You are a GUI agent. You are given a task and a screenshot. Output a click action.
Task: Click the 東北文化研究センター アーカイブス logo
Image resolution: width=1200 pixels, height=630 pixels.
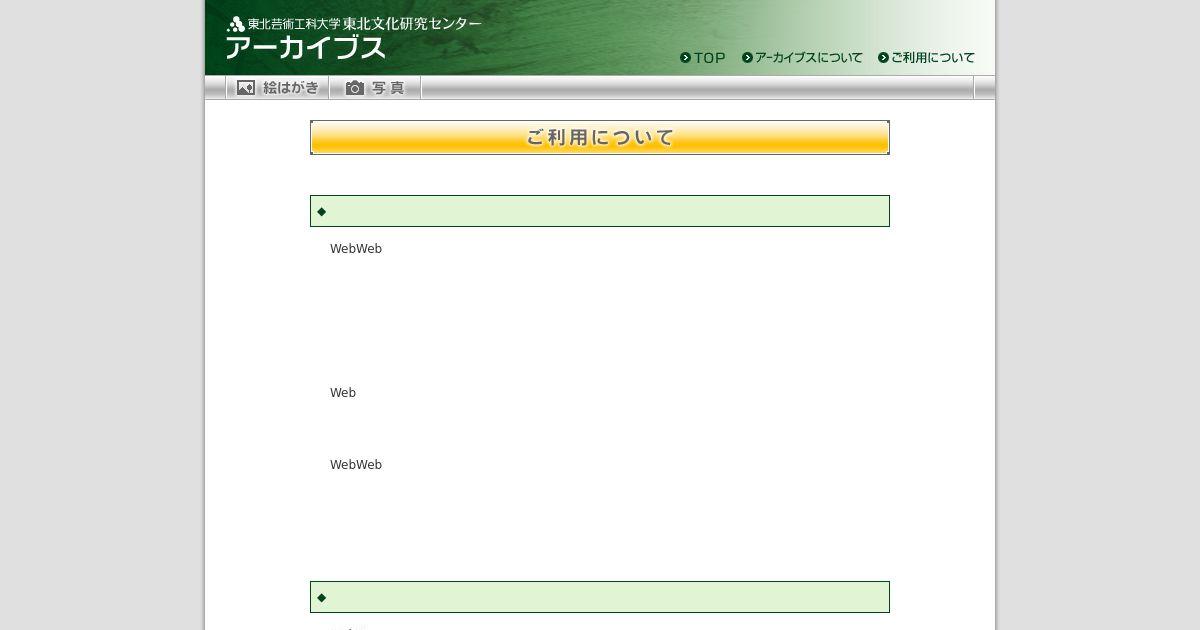coord(354,37)
